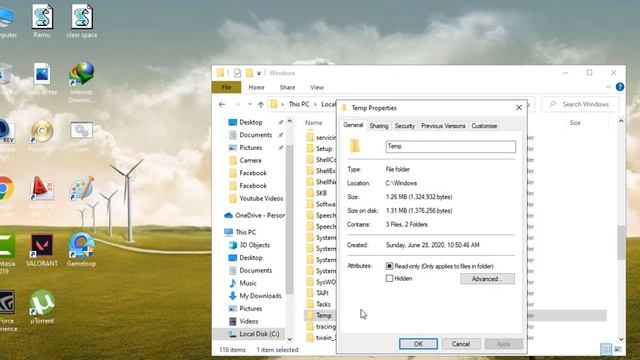This screenshot has width=640, height=360.
Task: Click the Help question mark icon in Explorer
Action: click(x=620, y=87)
